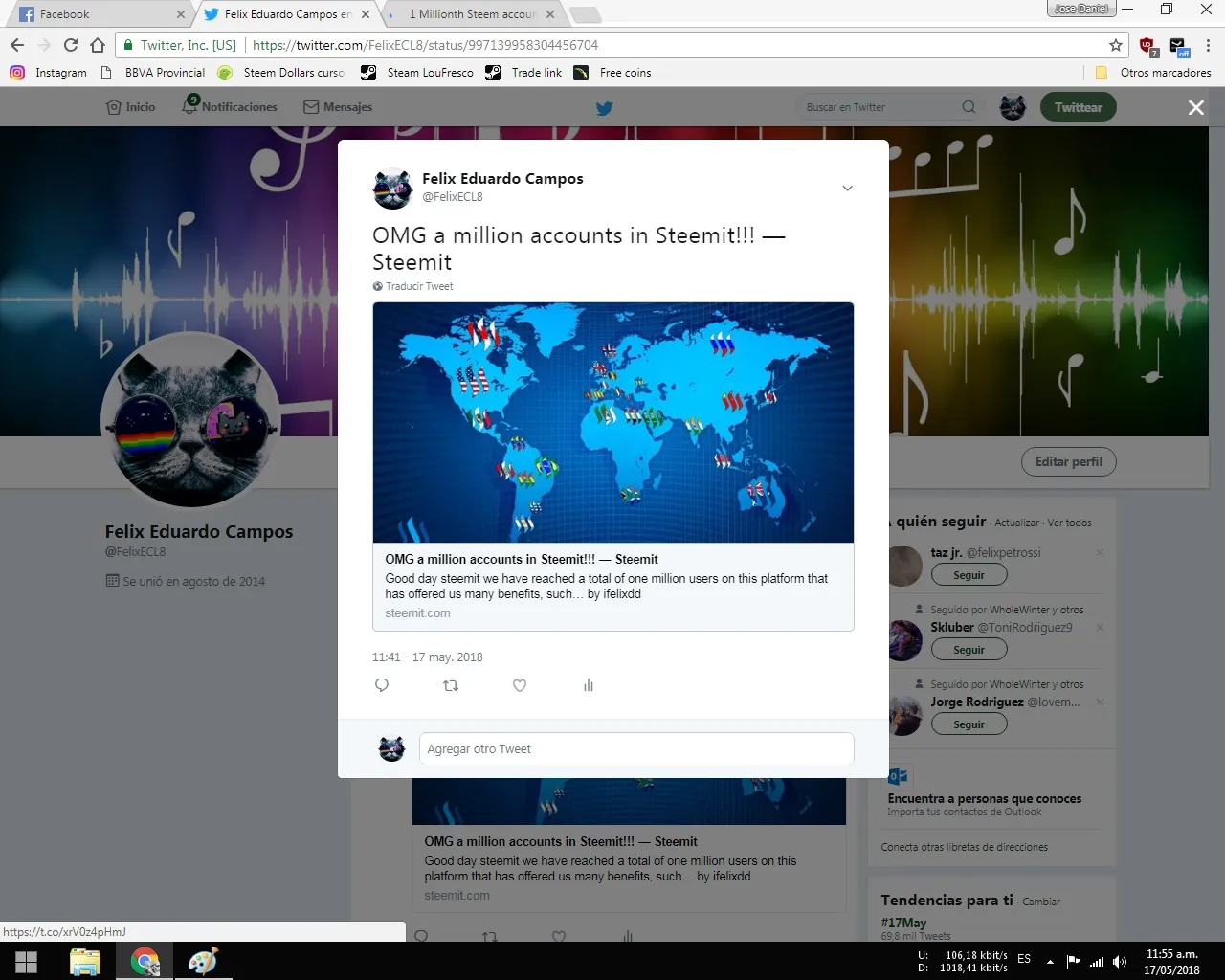Open Free coins bookmark
The image size is (1225, 980).
(612, 73)
